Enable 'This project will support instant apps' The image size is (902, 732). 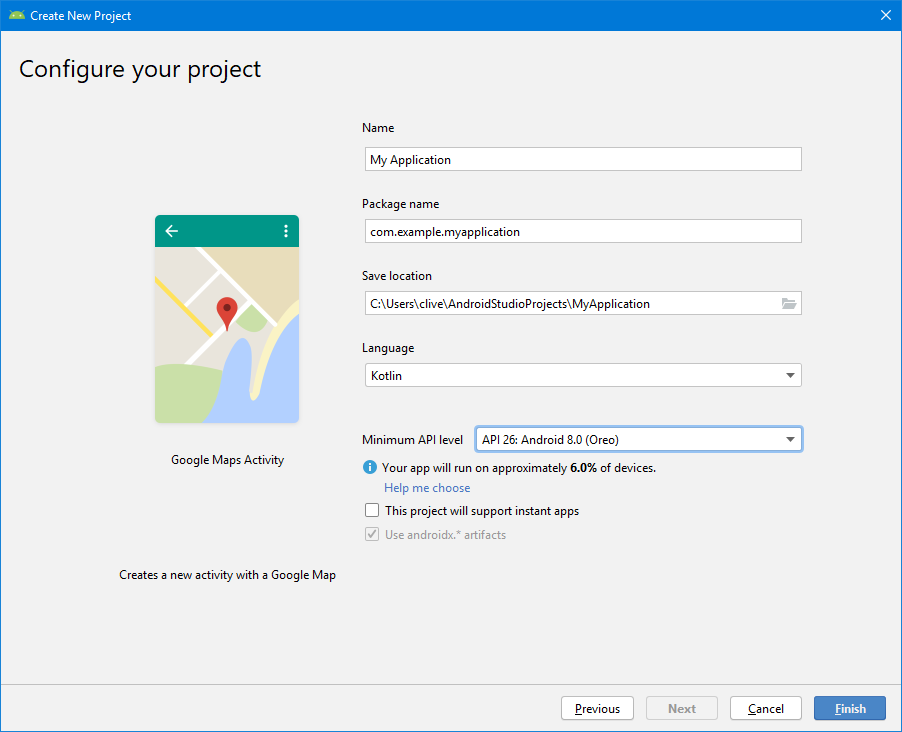[372, 511]
